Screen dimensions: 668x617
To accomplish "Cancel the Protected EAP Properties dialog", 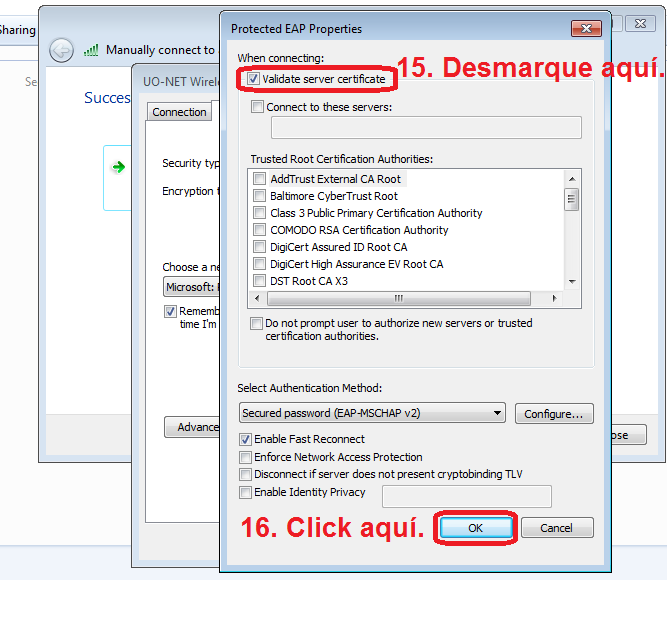I will click(x=556, y=527).
